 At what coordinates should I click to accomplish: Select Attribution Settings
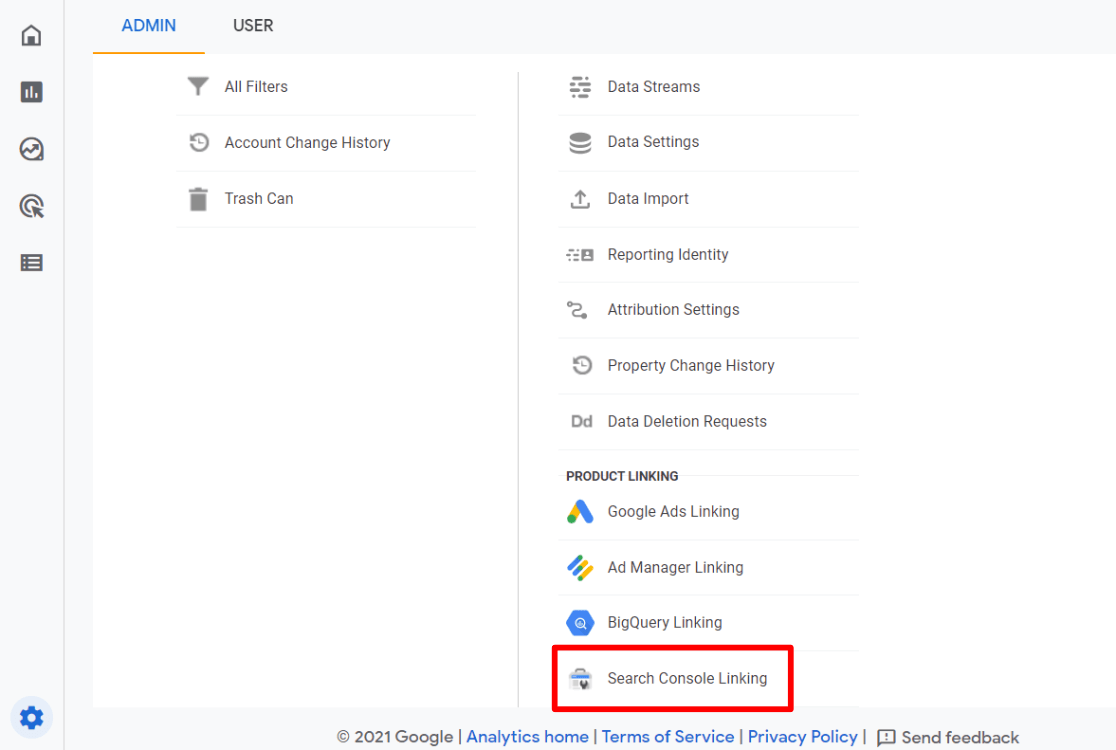(x=673, y=309)
